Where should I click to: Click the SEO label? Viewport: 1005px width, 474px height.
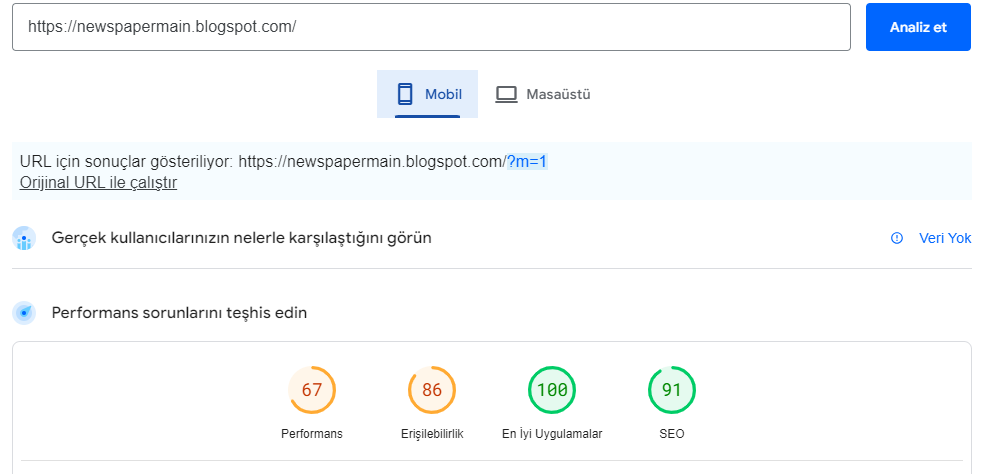(x=672, y=434)
